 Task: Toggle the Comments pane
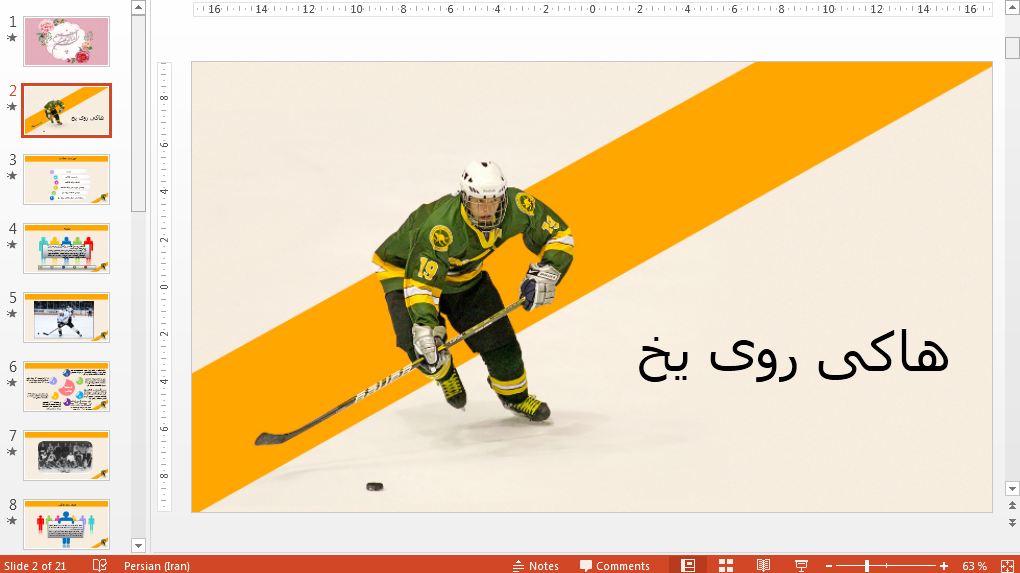pyautogui.click(x=614, y=566)
